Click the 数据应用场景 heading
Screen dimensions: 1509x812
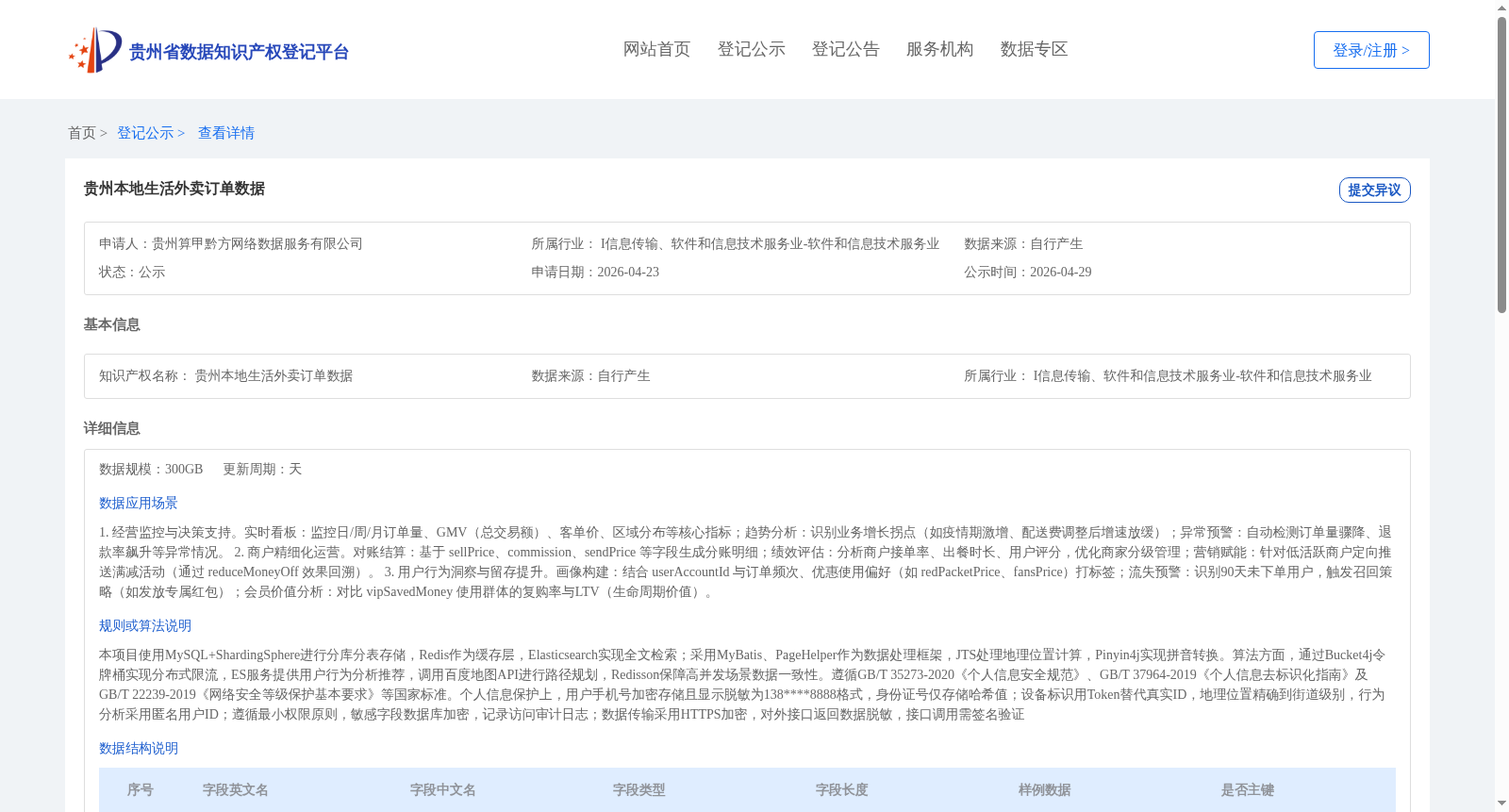[139, 503]
